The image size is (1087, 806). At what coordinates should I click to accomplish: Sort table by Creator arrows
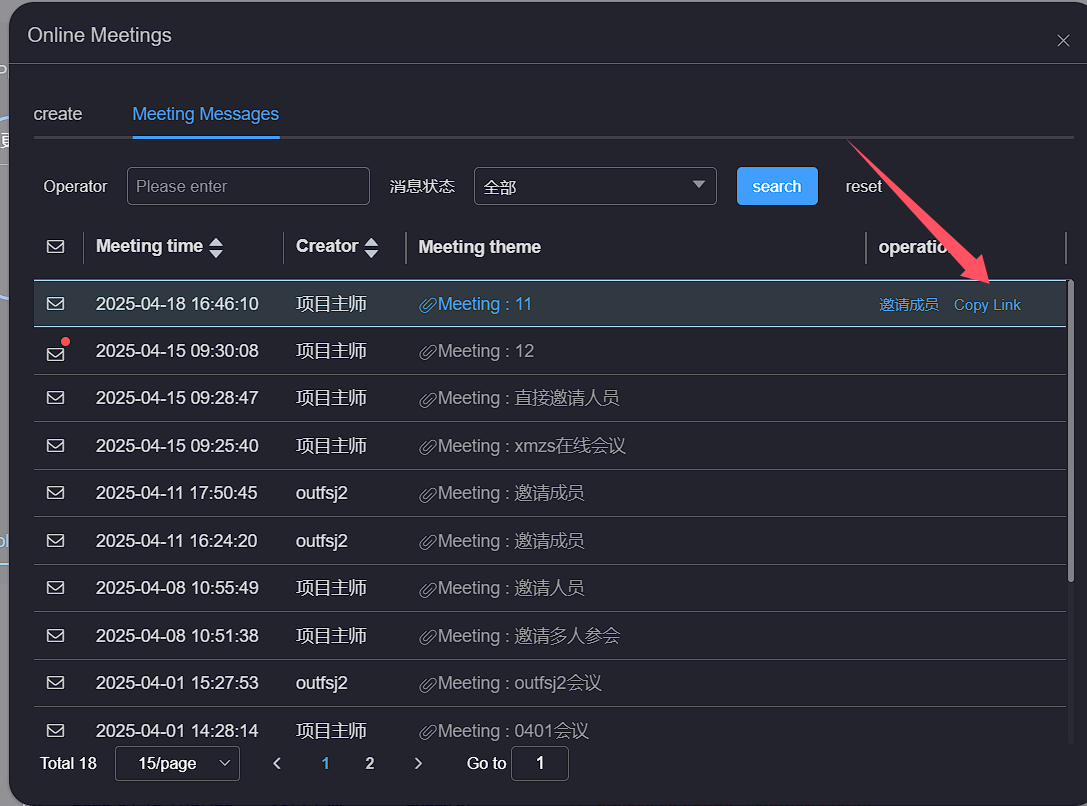click(372, 247)
